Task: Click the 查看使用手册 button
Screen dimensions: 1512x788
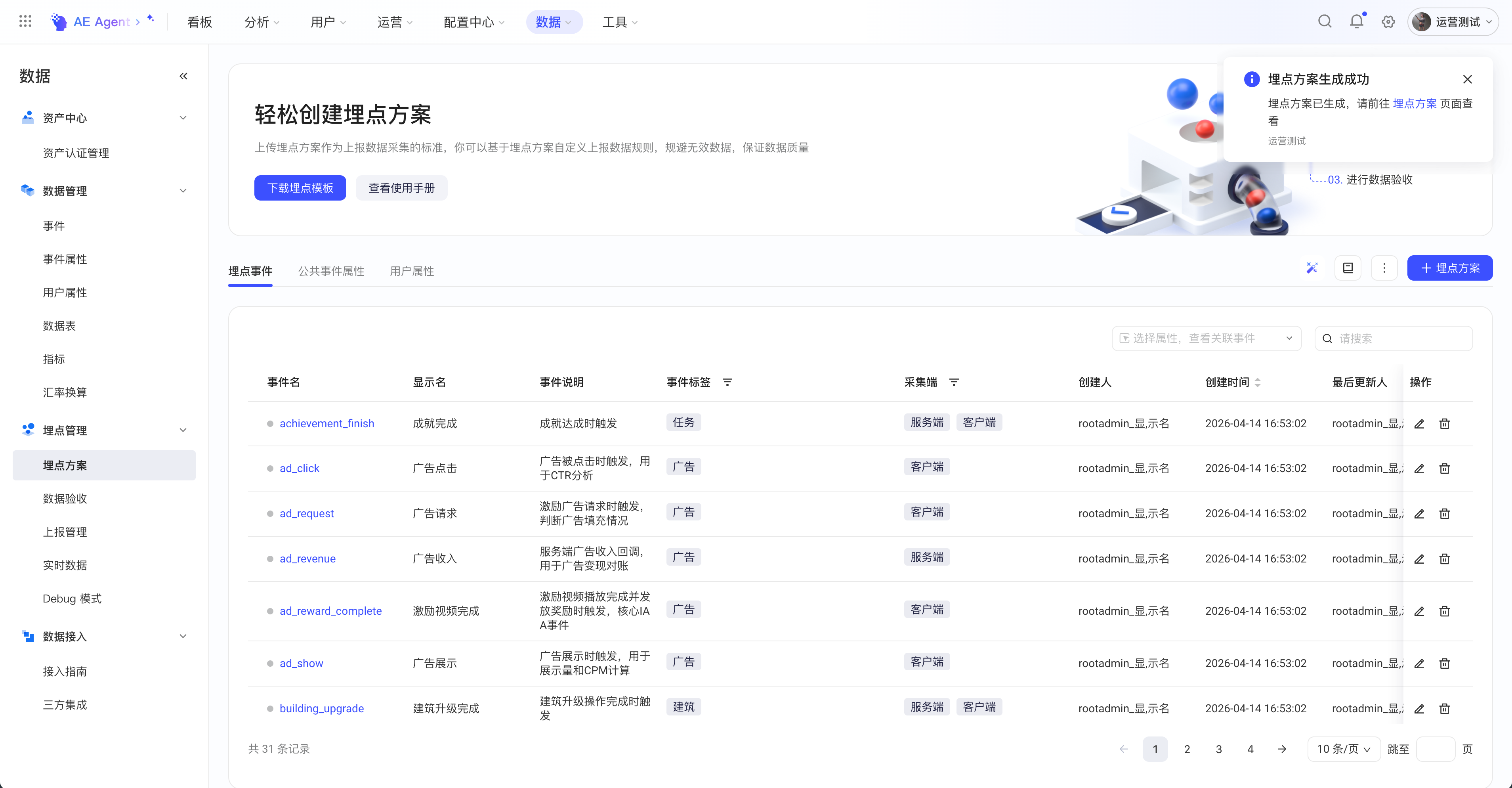Action: 401,188
